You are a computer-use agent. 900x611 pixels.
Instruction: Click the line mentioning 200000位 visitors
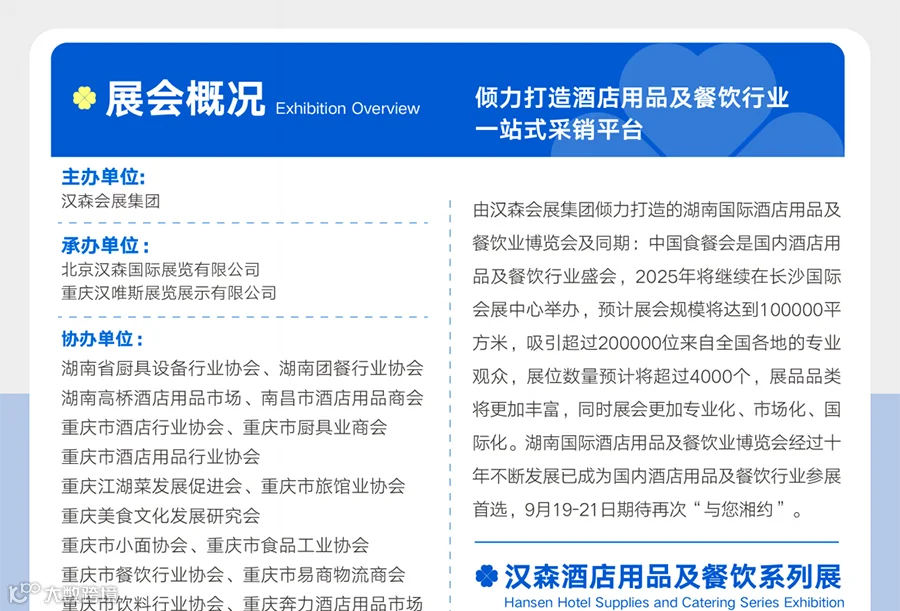[x=657, y=343]
